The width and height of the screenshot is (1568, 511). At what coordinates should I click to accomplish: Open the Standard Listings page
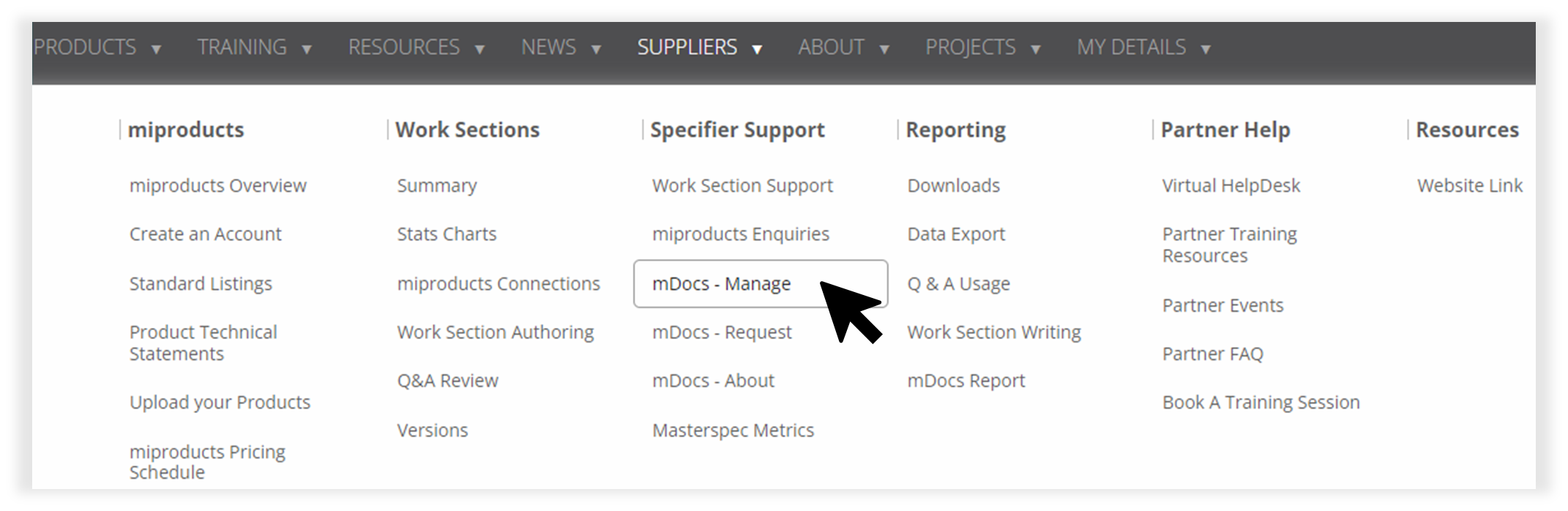[201, 283]
